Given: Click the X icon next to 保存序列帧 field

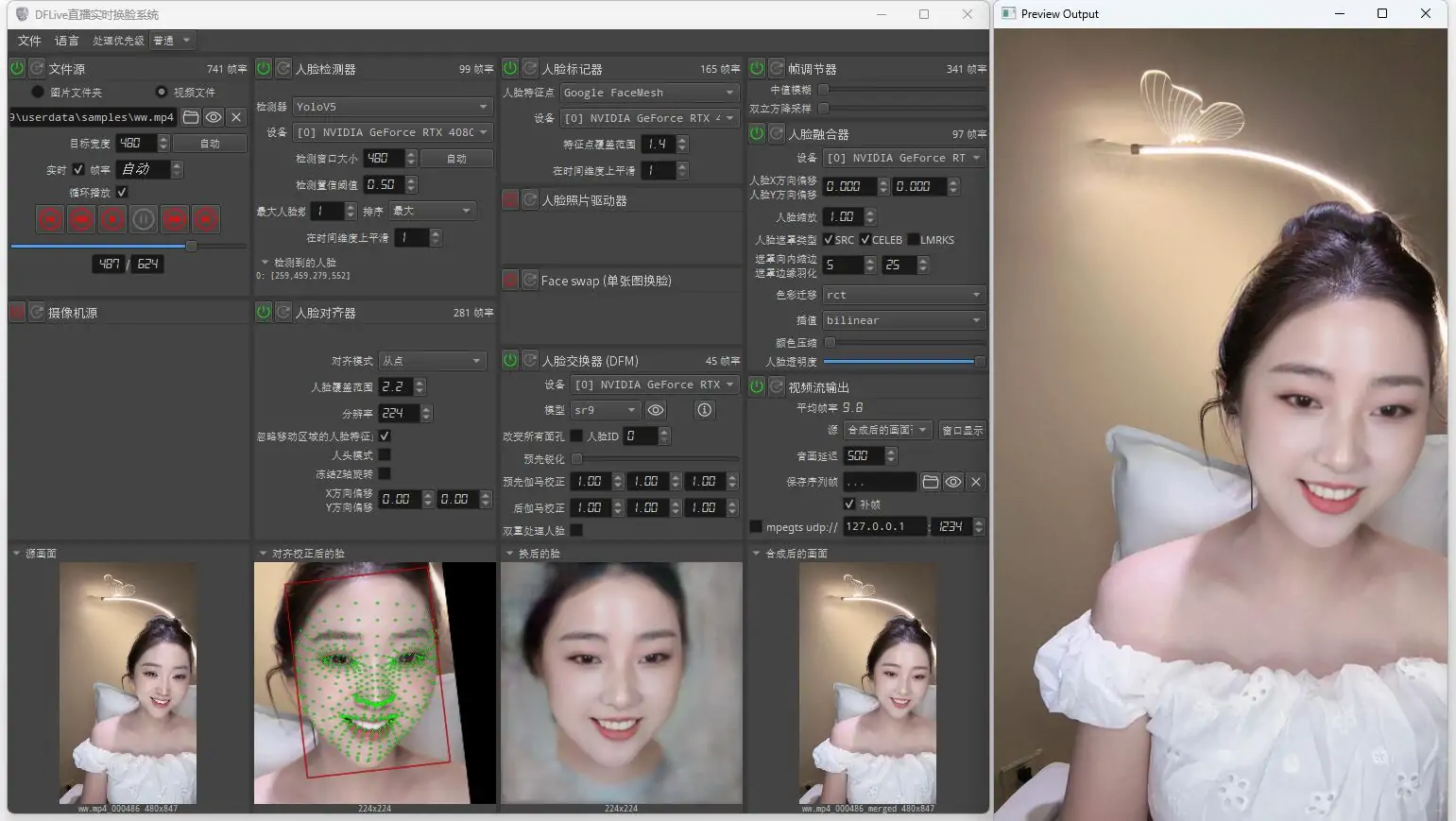Looking at the screenshot, I should pos(976,482).
